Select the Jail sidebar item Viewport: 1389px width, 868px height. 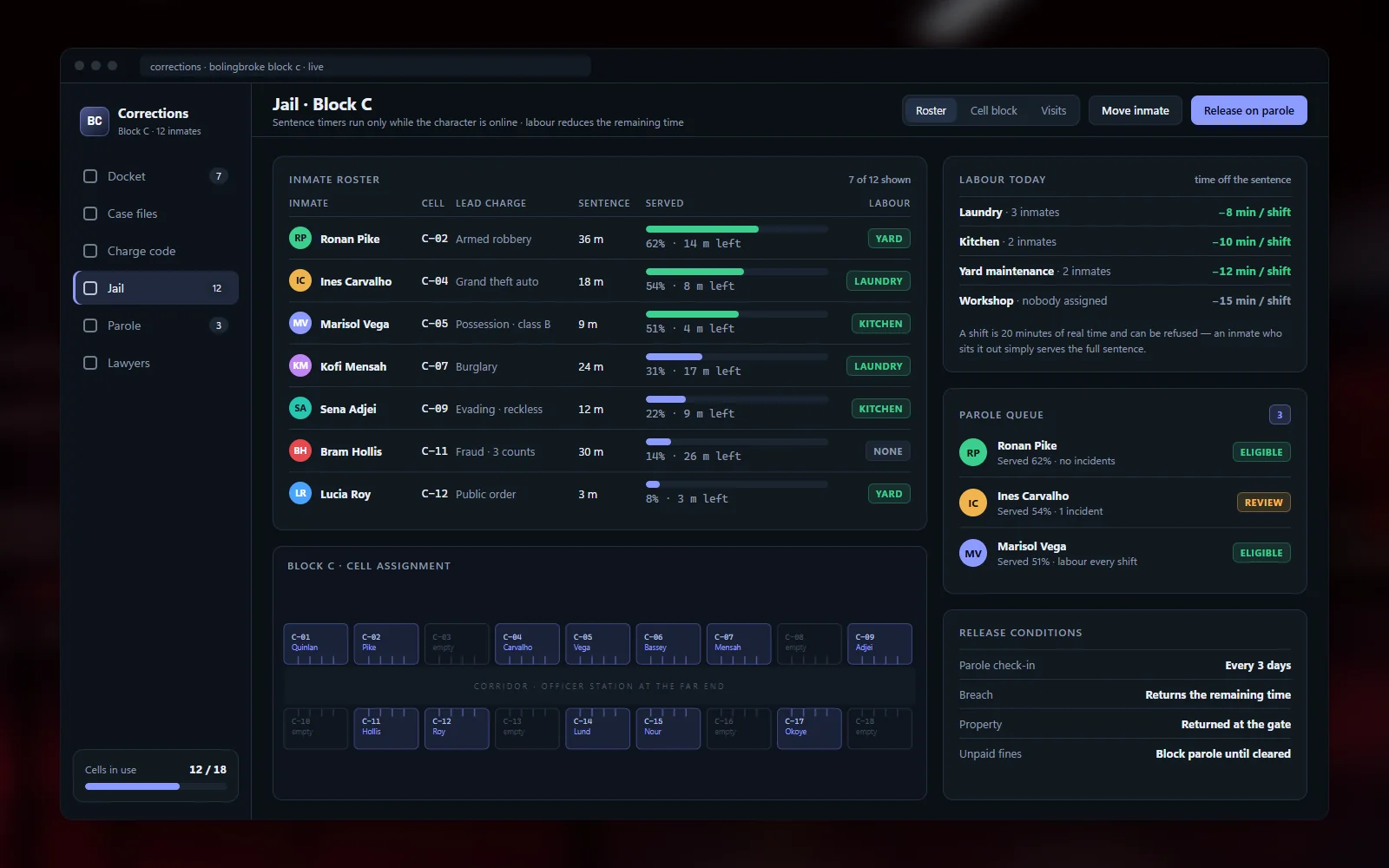click(x=156, y=288)
